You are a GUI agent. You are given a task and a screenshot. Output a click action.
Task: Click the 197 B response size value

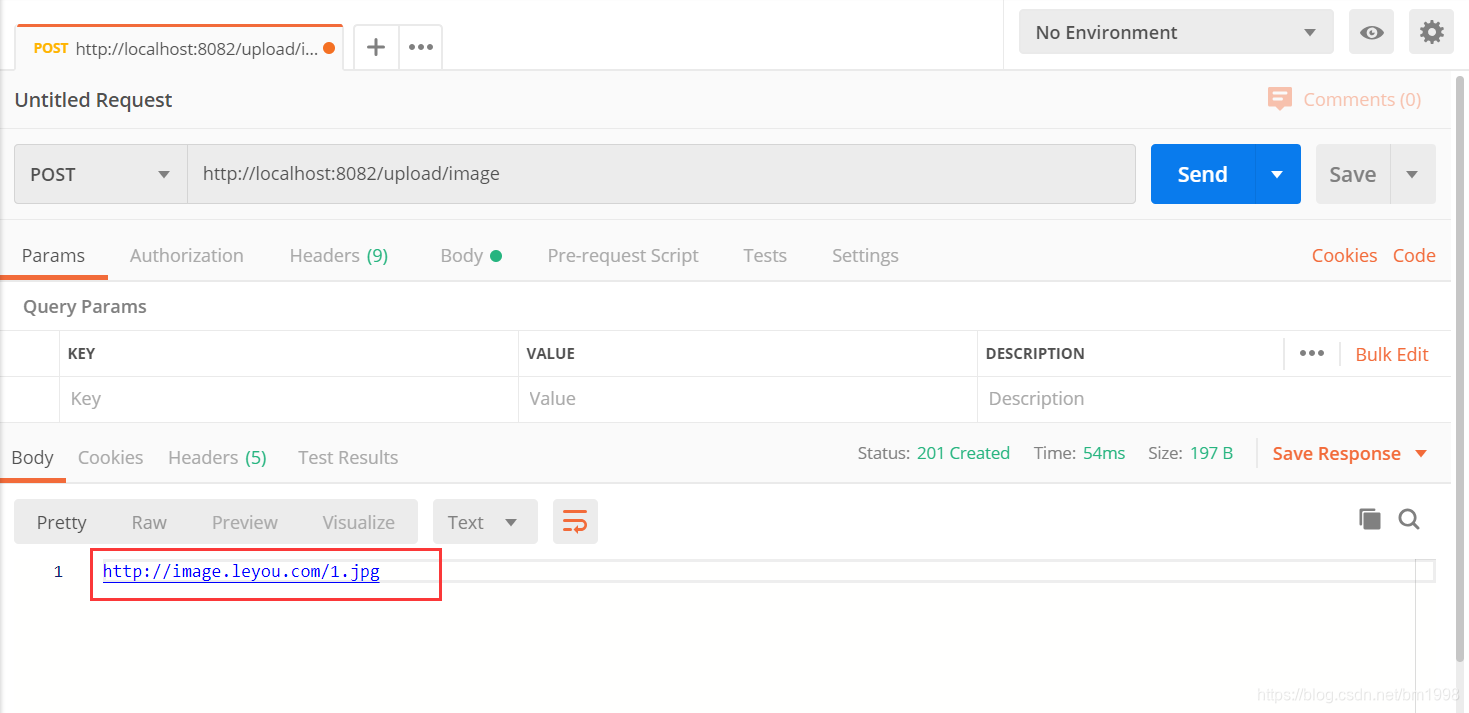pos(1211,453)
